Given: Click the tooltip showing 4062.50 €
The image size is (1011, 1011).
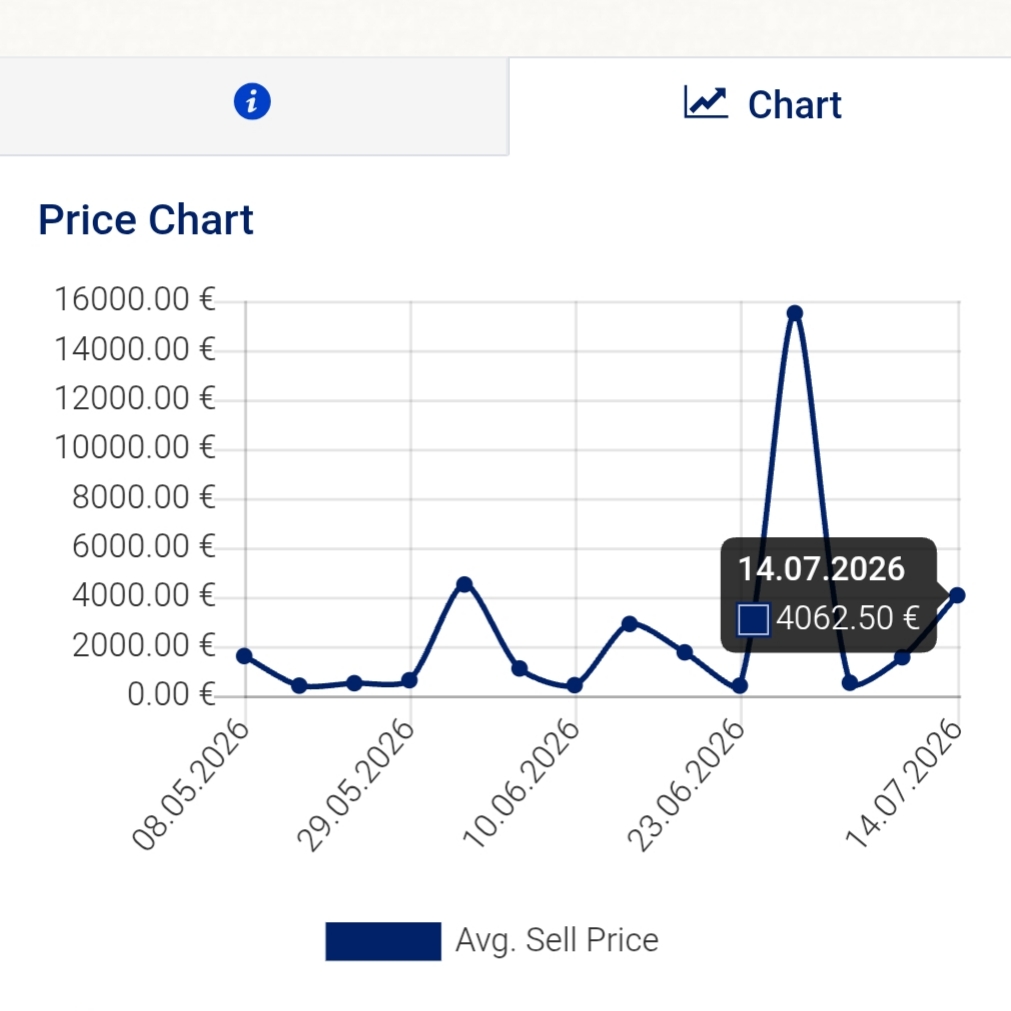Looking at the screenshot, I should 829,594.
